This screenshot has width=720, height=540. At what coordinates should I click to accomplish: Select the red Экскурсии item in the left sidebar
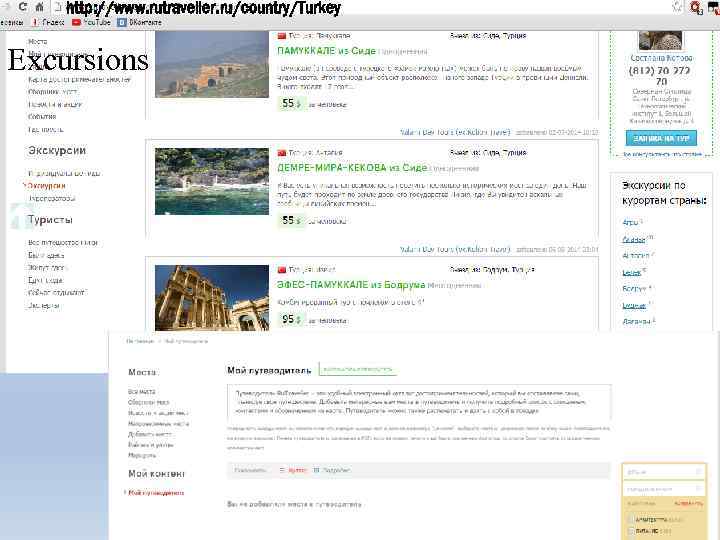coord(46,186)
